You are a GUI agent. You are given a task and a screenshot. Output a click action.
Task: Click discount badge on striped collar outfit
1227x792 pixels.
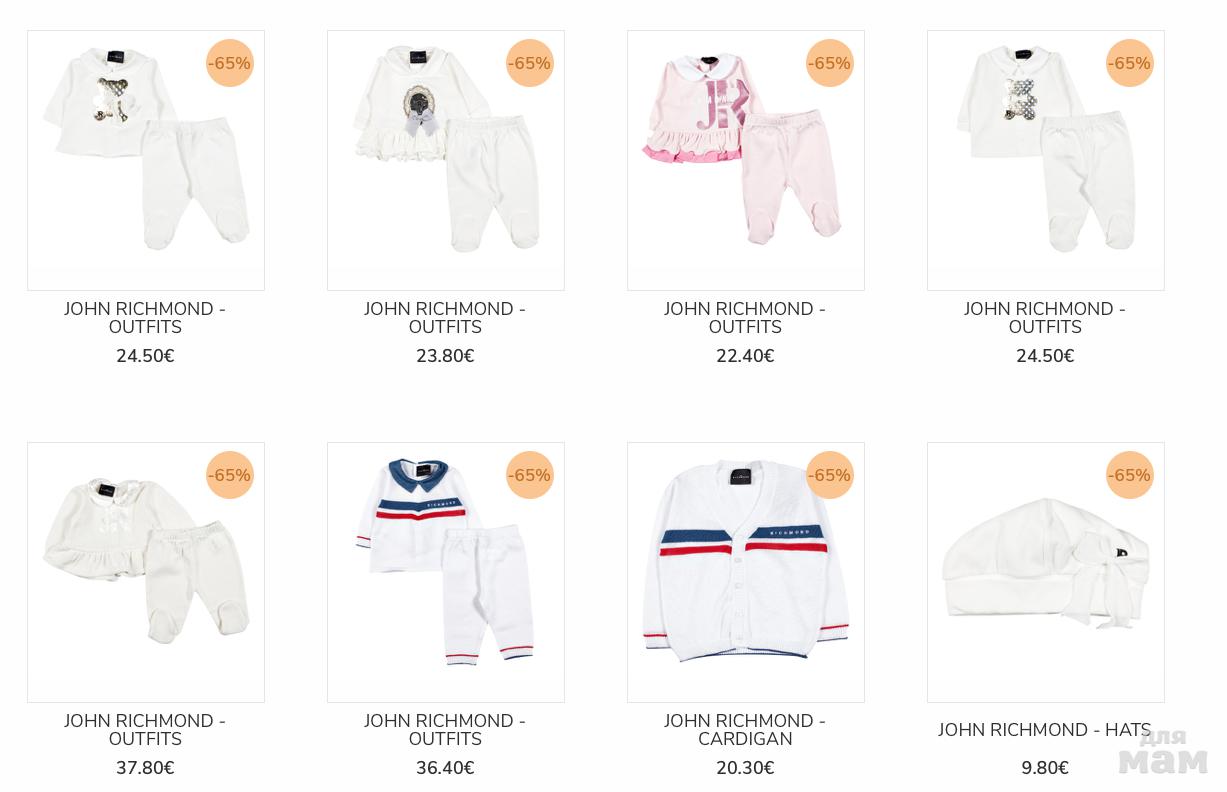point(529,475)
